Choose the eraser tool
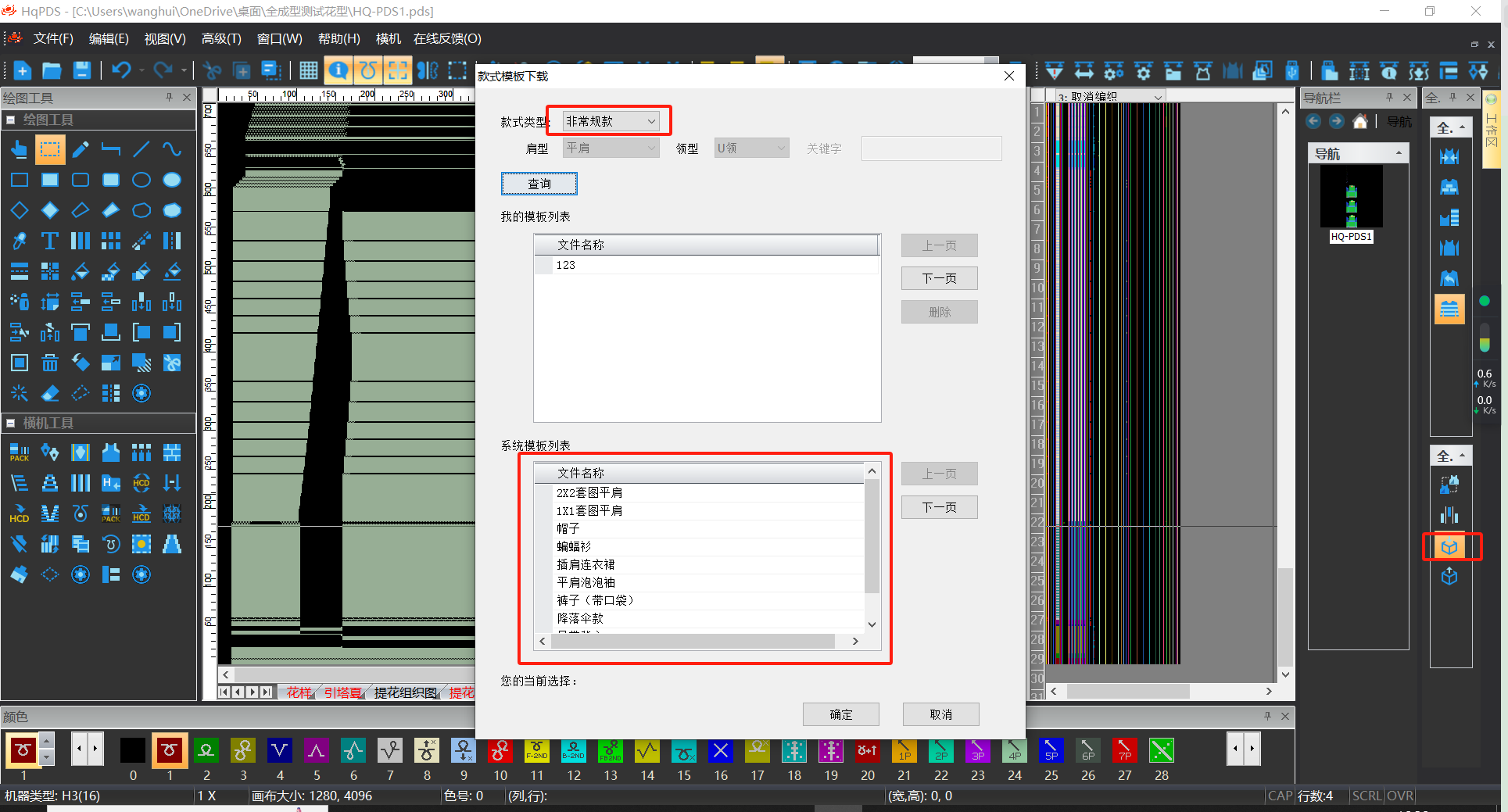The image size is (1508, 812). pyautogui.click(x=50, y=393)
